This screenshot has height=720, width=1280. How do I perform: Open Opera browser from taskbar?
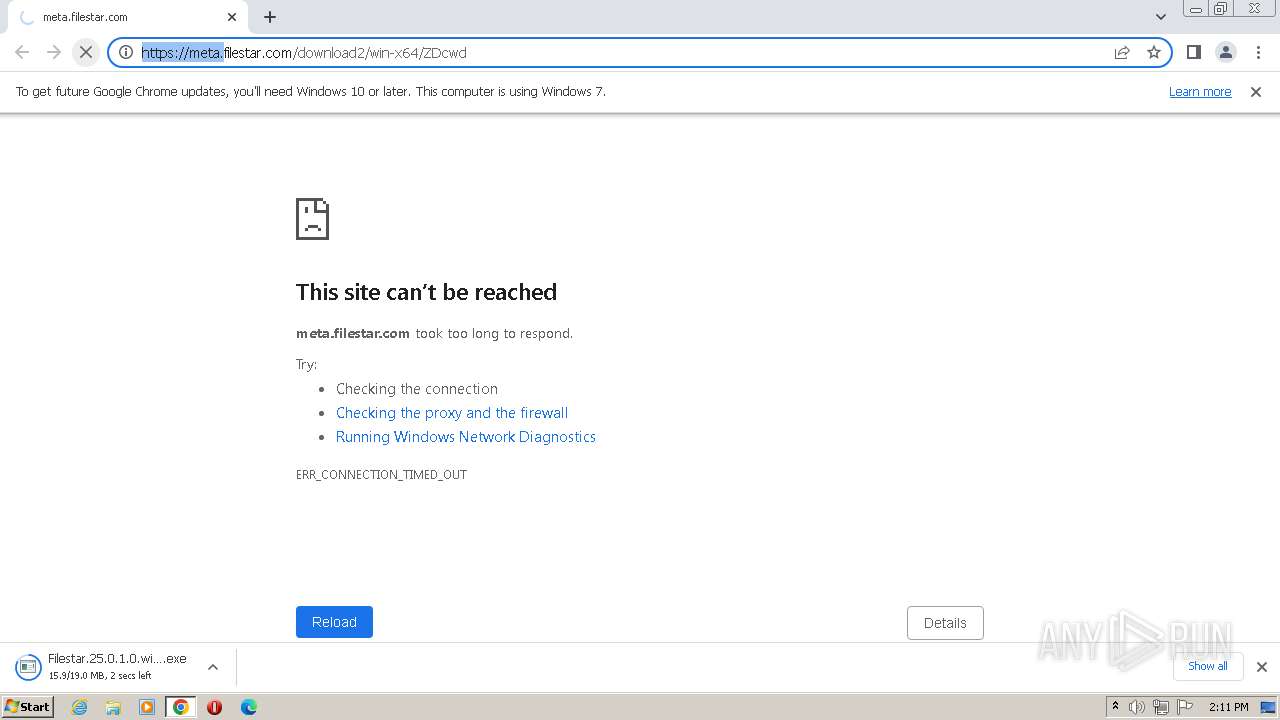coord(214,707)
